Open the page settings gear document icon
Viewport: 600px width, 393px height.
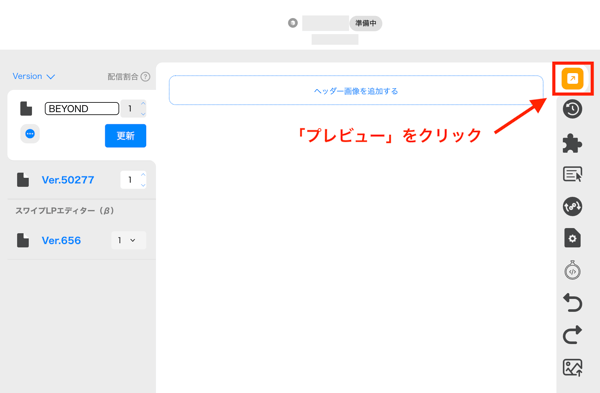pyautogui.click(x=572, y=238)
